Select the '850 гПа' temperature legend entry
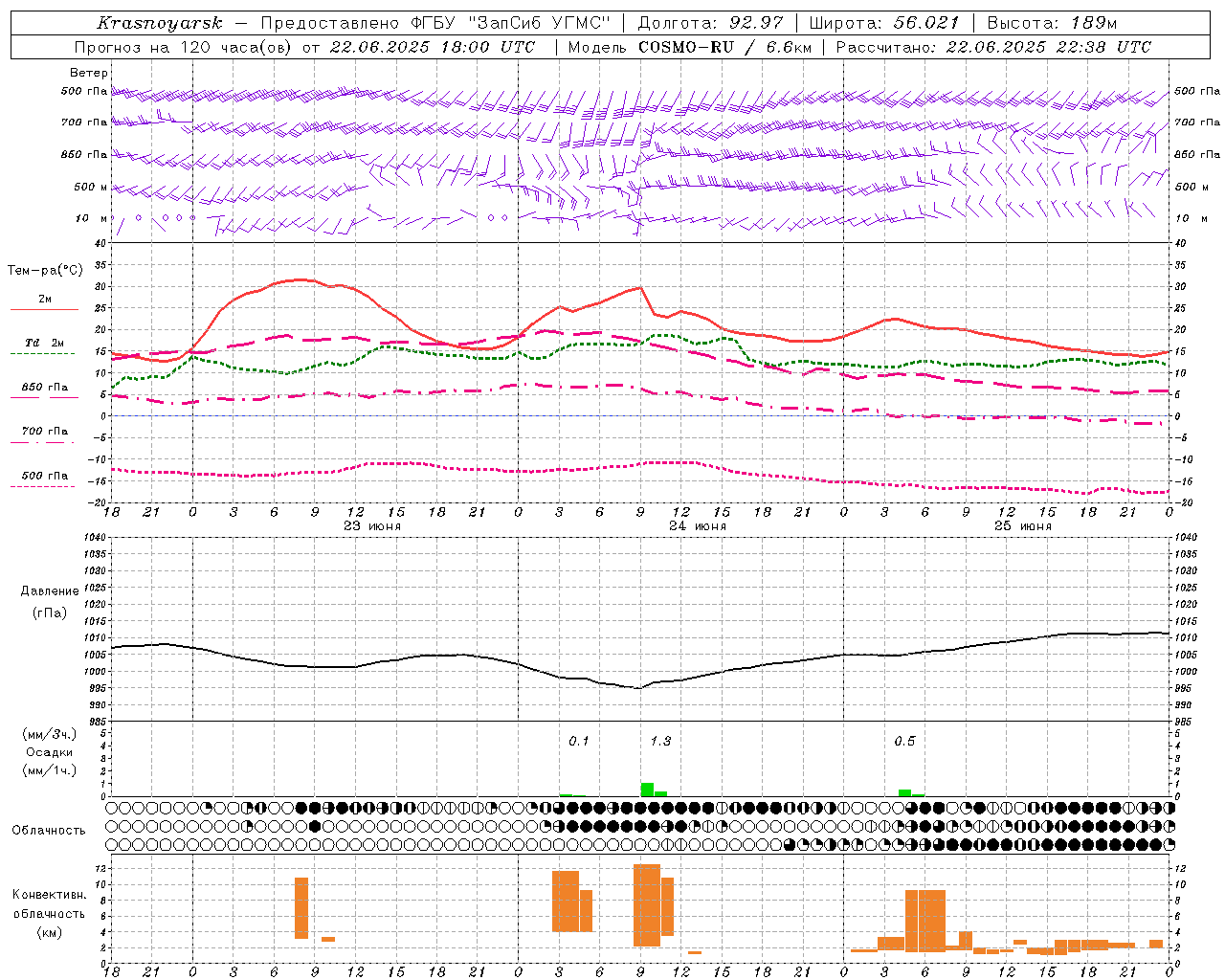This screenshot has height=980, width=1225. (45, 388)
